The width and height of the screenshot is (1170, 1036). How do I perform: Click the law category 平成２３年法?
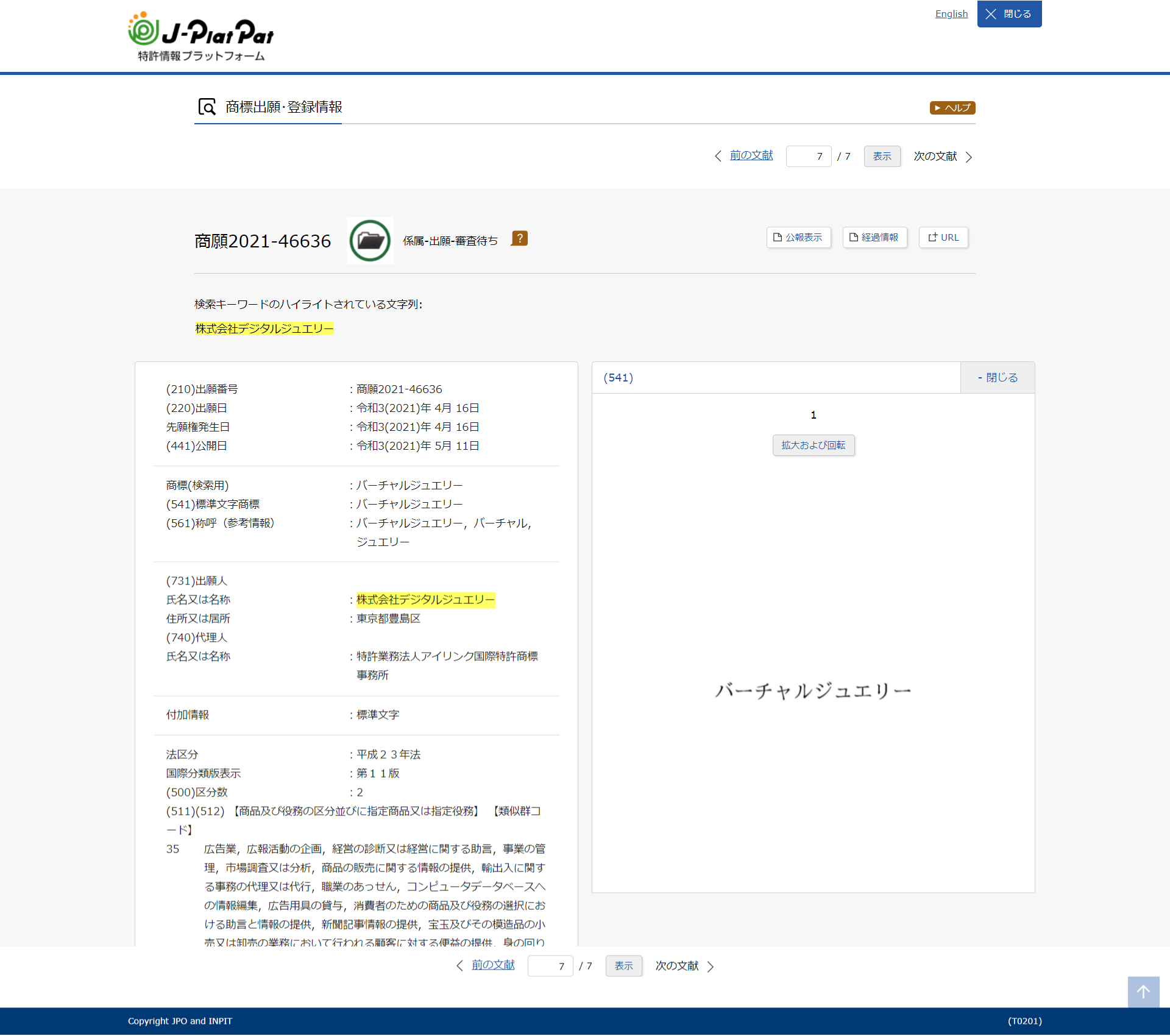point(388,755)
